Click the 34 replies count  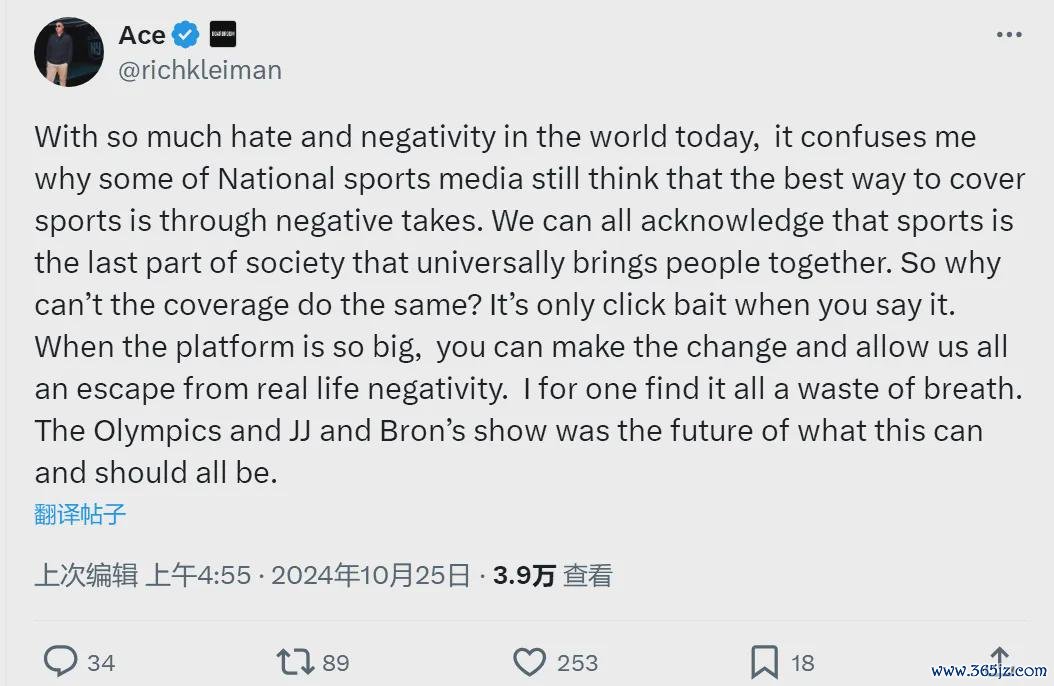point(101,662)
